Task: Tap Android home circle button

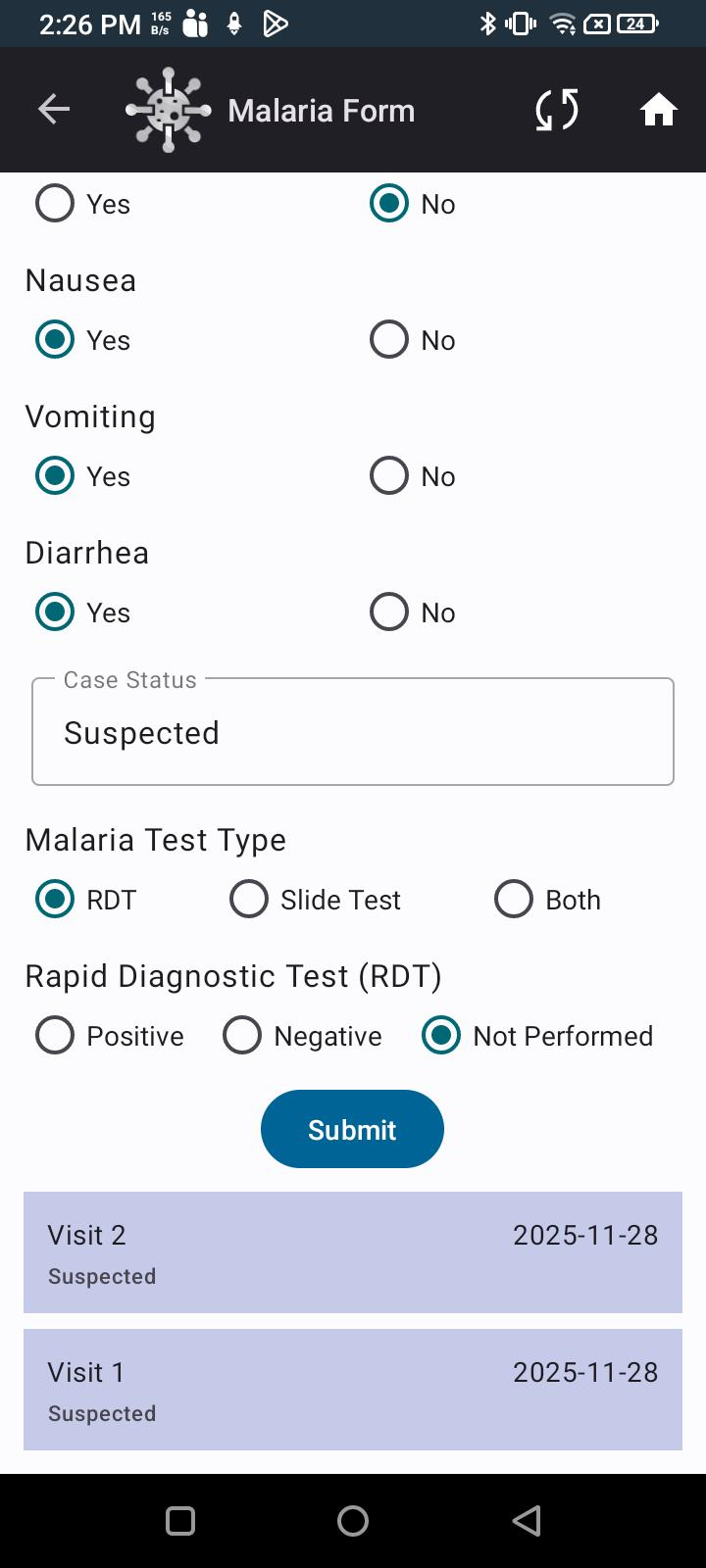Action: pos(353,1521)
